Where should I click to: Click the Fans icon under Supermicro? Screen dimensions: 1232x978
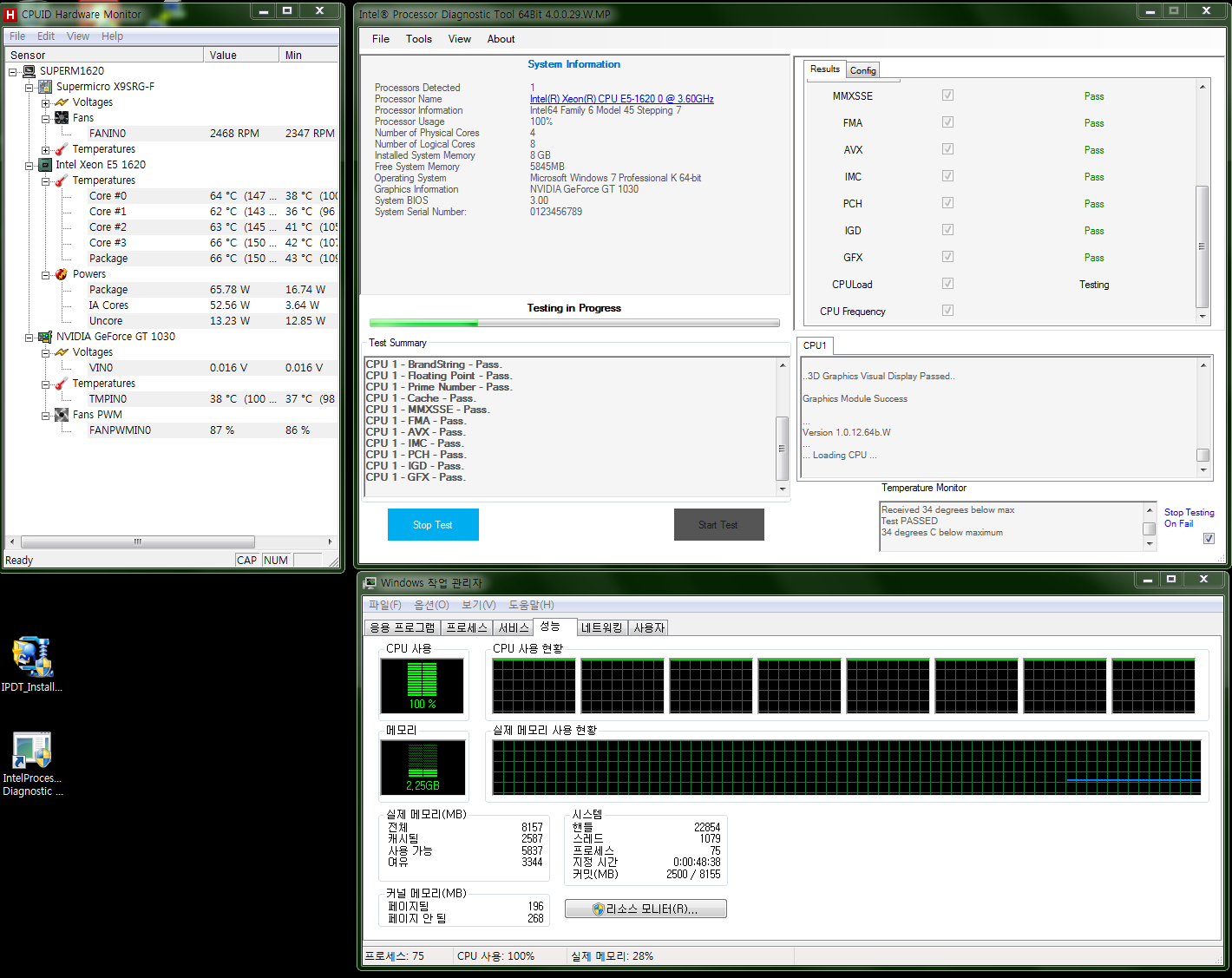[x=62, y=118]
